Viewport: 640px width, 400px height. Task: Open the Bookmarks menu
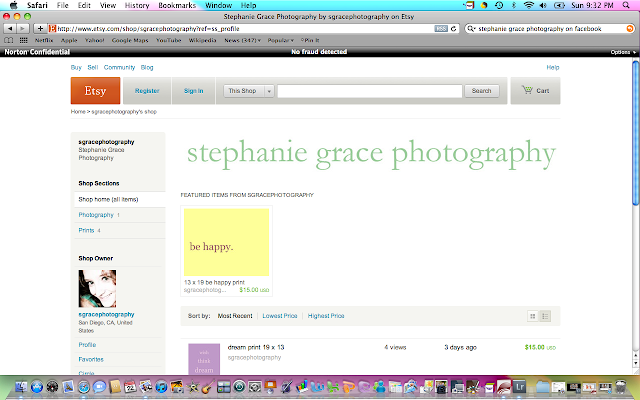click(177, 5)
